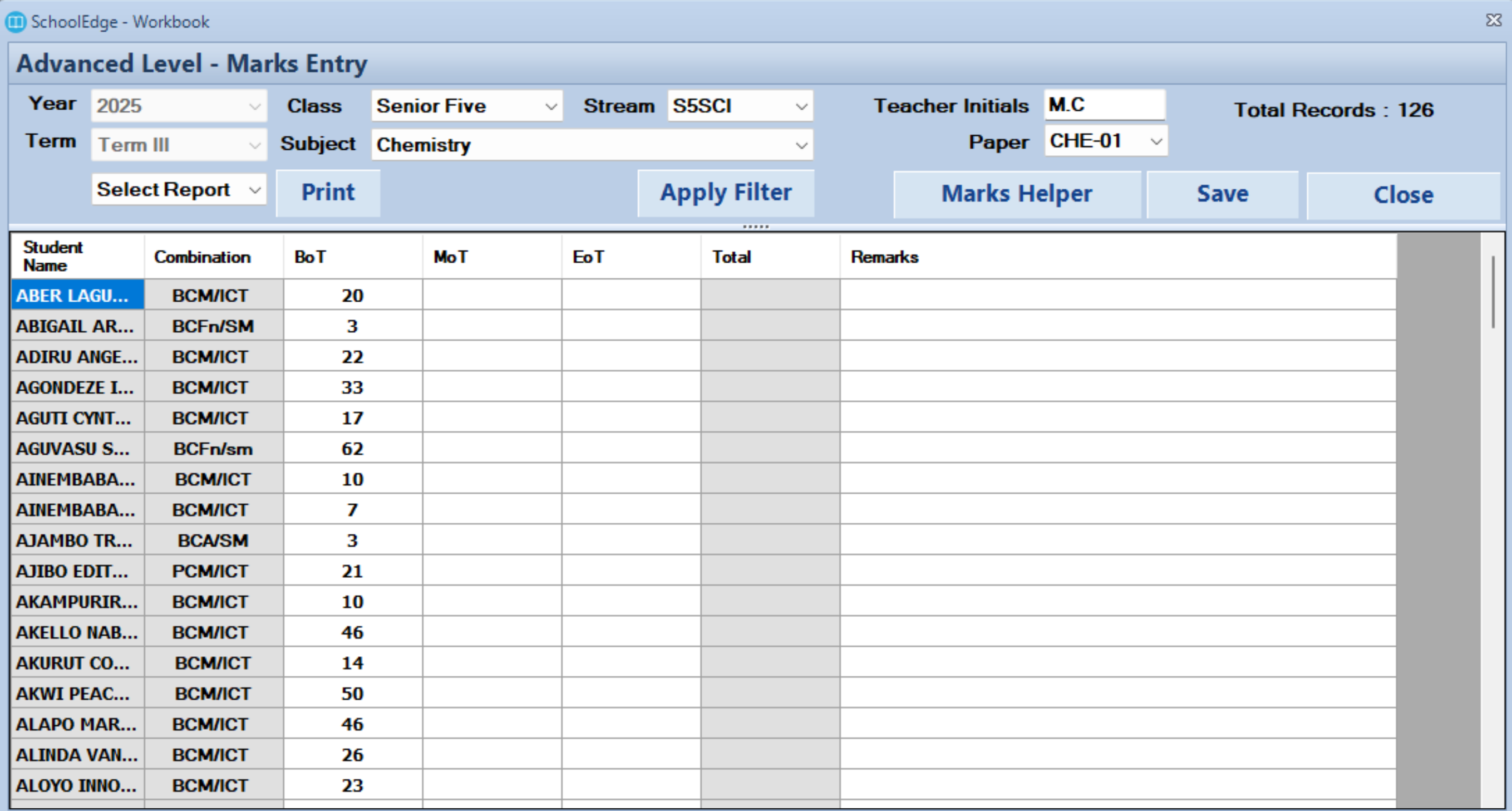Click the MoT cell for ABER LAGU
Viewport: 1512px width, 811px height.
pos(491,296)
